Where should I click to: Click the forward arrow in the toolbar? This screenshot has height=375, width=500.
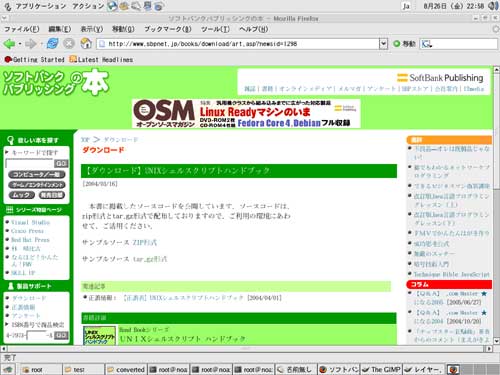click(31, 44)
